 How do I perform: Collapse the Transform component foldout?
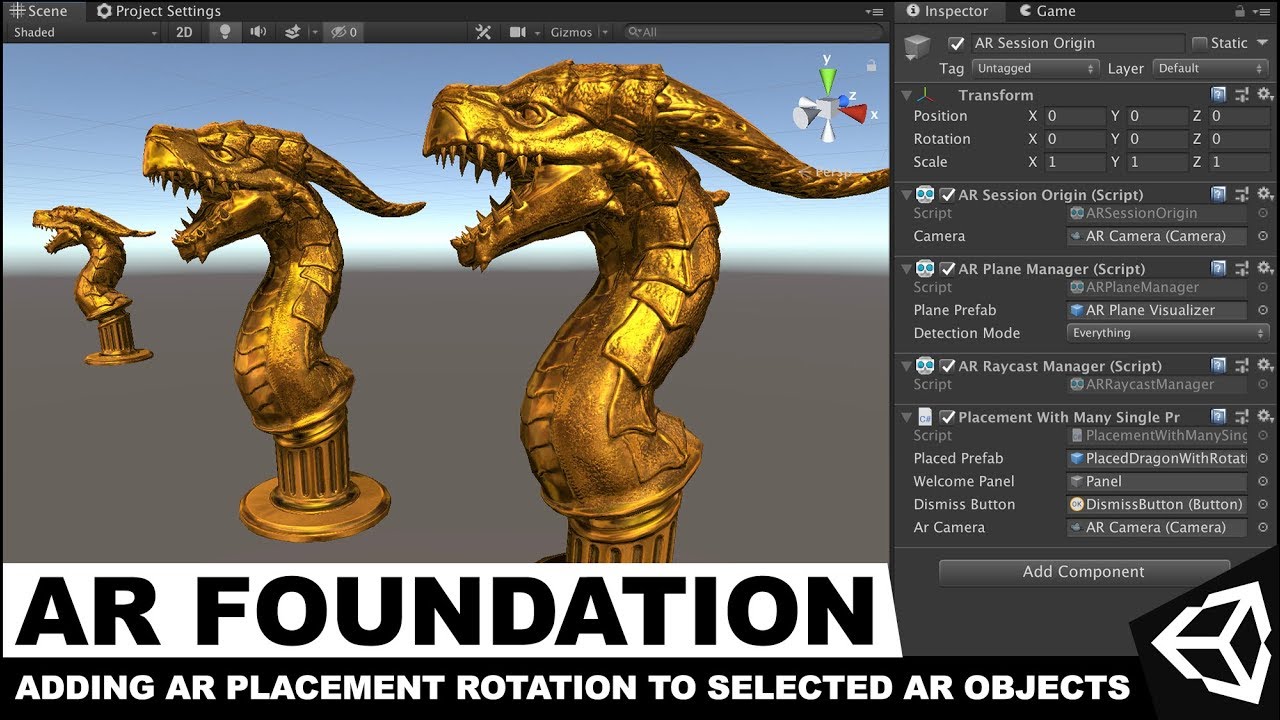(906, 95)
